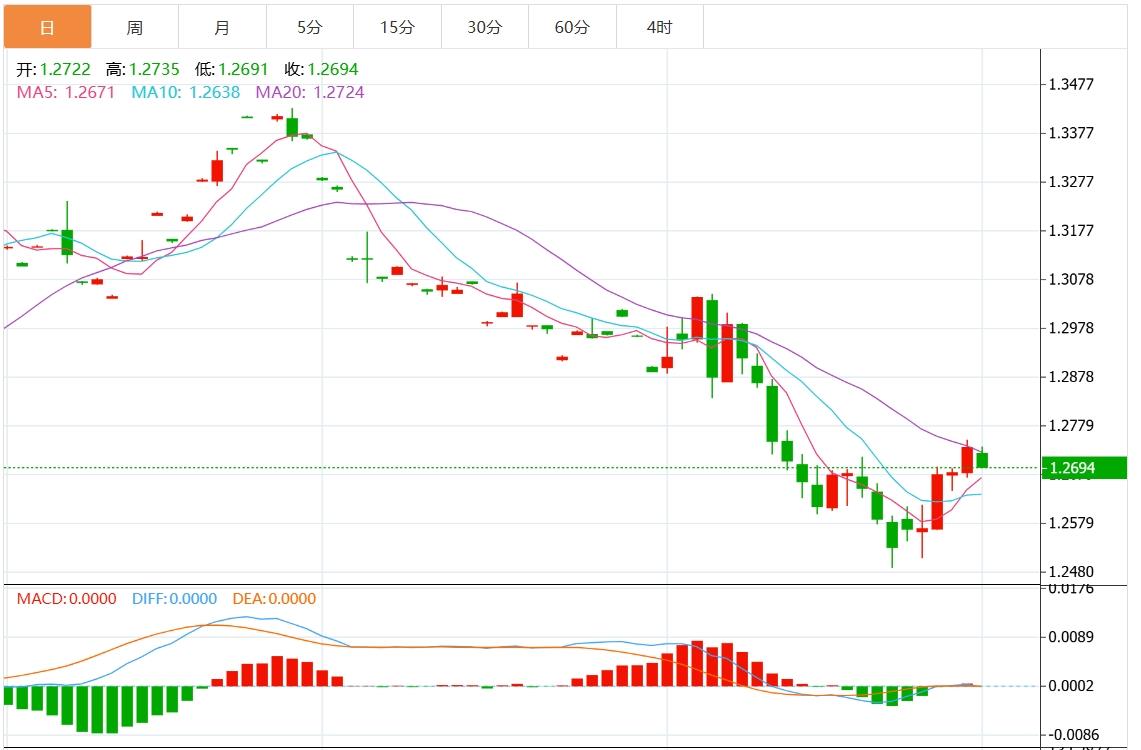Select the 60分 interval tab
1141x750 pixels.
coord(572,27)
